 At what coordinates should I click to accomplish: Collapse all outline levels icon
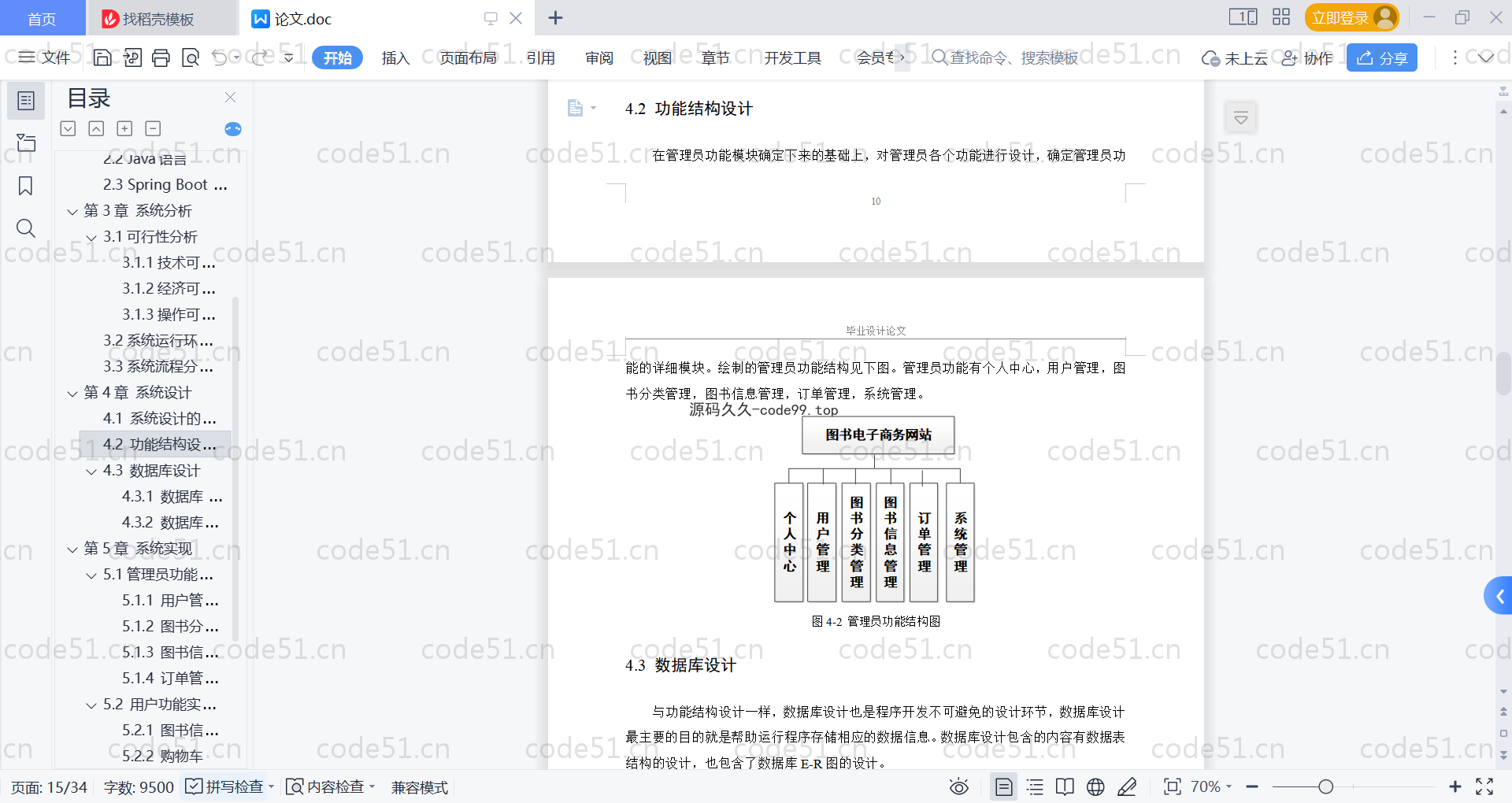point(96,128)
